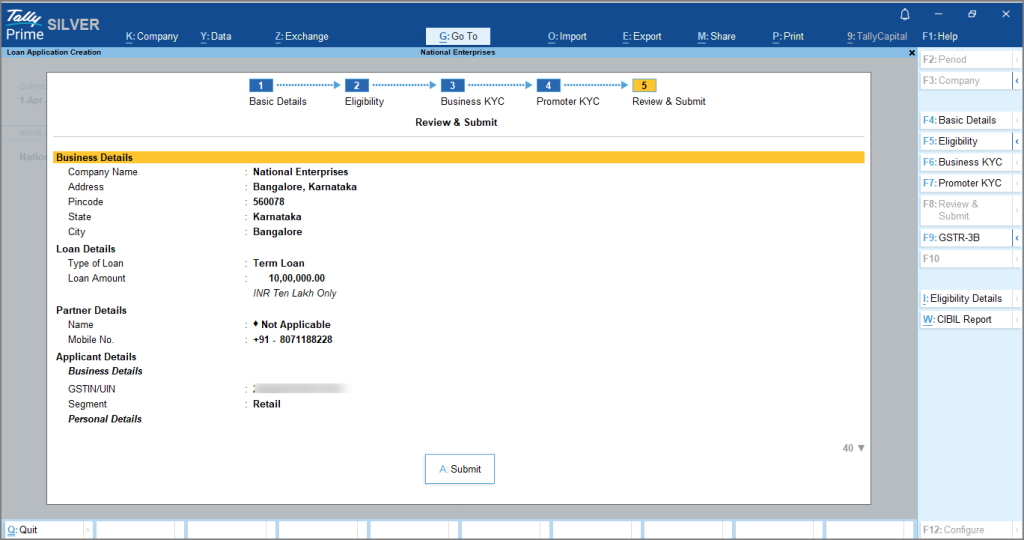Click the scroll-down arrow showing 40 more
The image size is (1024, 540).
click(x=854, y=449)
